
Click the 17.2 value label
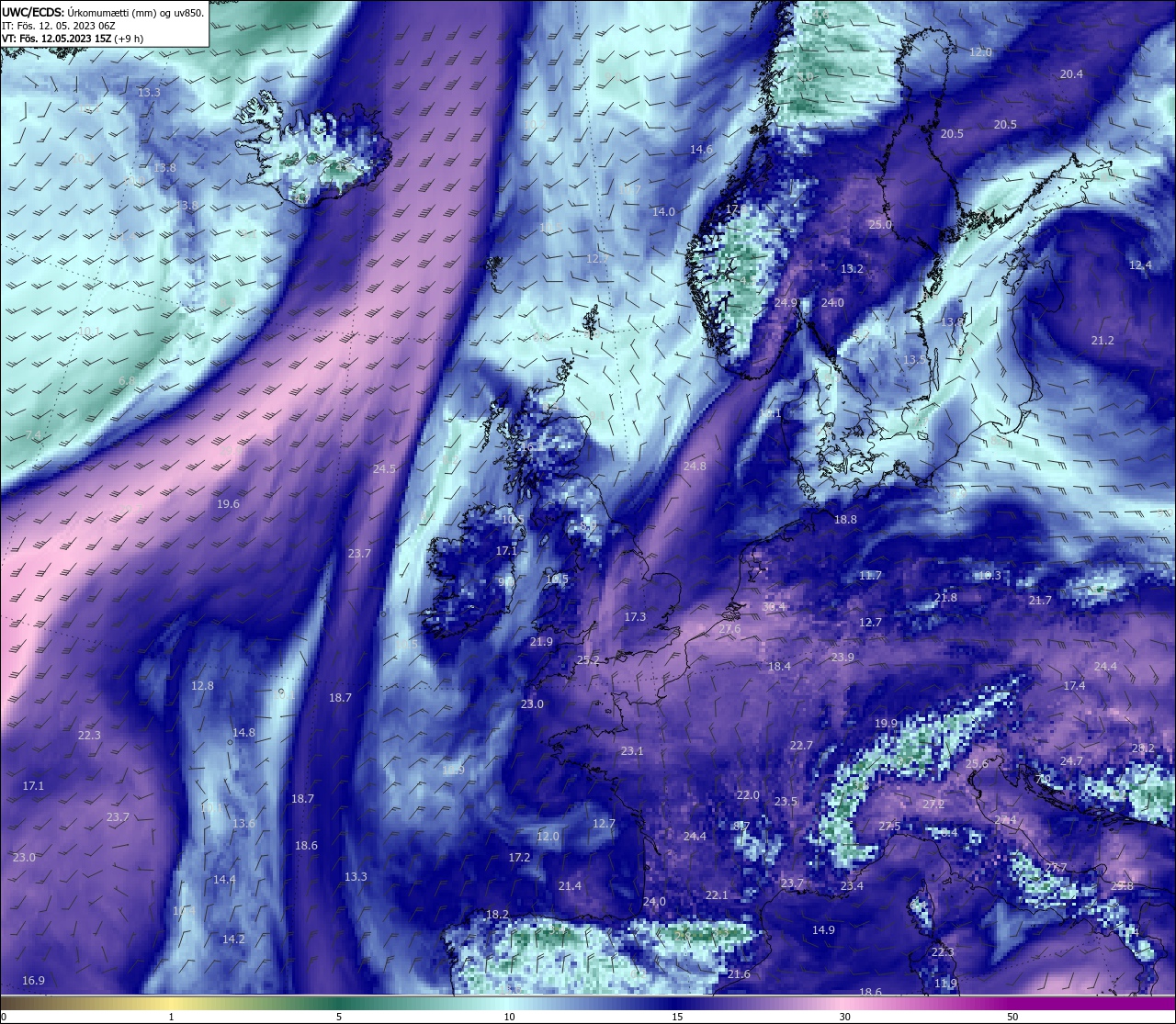pyautogui.click(x=519, y=858)
